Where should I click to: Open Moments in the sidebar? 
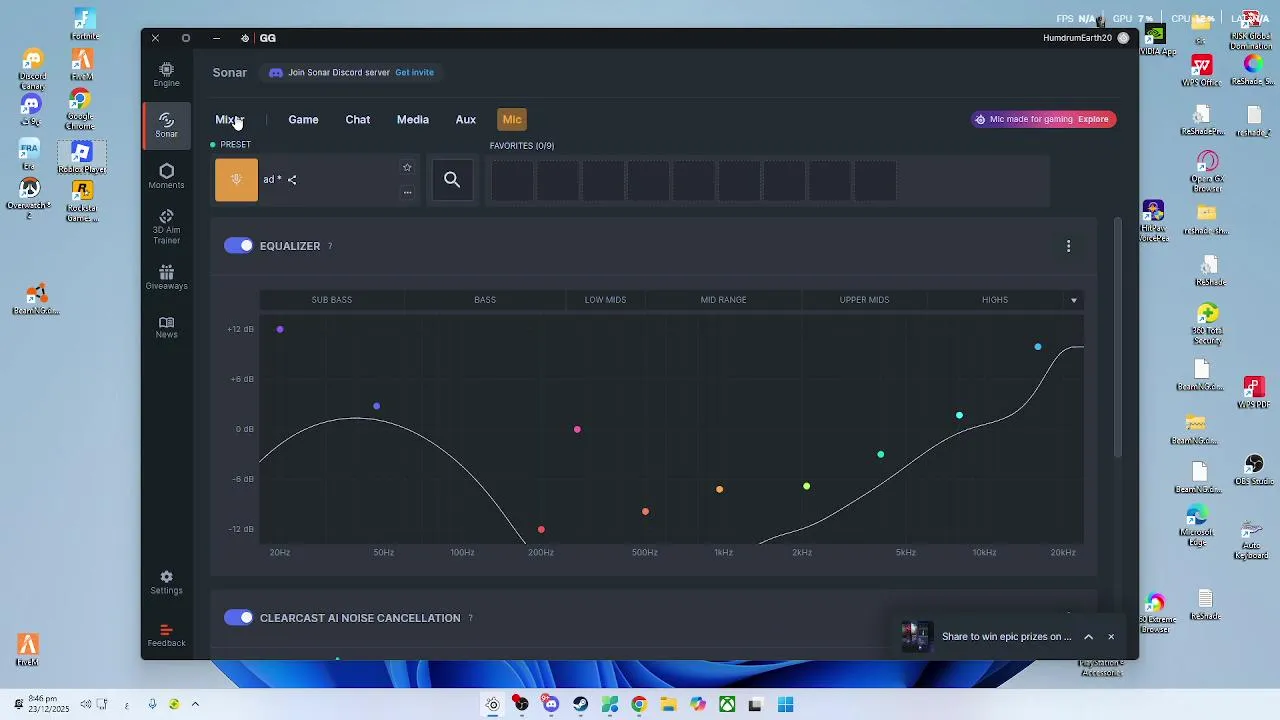click(x=166, y=176)
